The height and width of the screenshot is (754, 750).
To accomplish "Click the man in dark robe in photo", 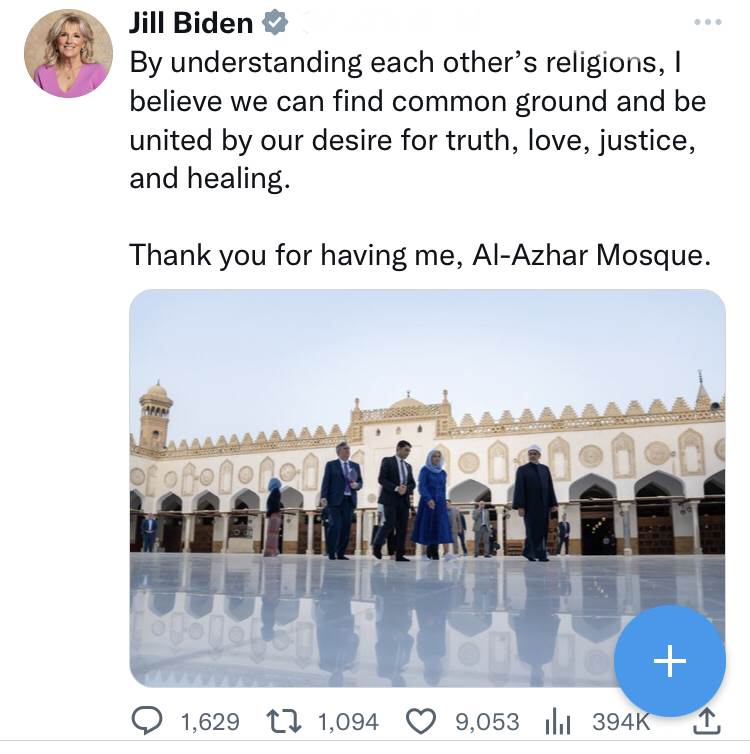I will pos(535,502).
